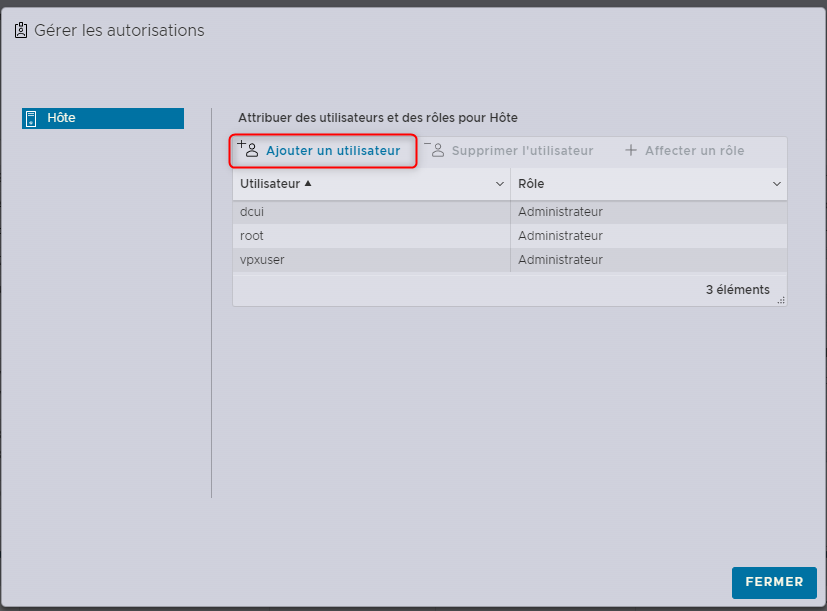Click the add-user person icon

click(248, 150)
